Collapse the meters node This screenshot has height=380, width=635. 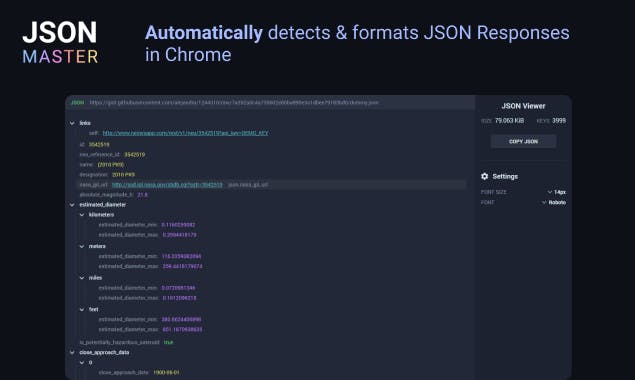pyautogui.click(x=82, y=246)
